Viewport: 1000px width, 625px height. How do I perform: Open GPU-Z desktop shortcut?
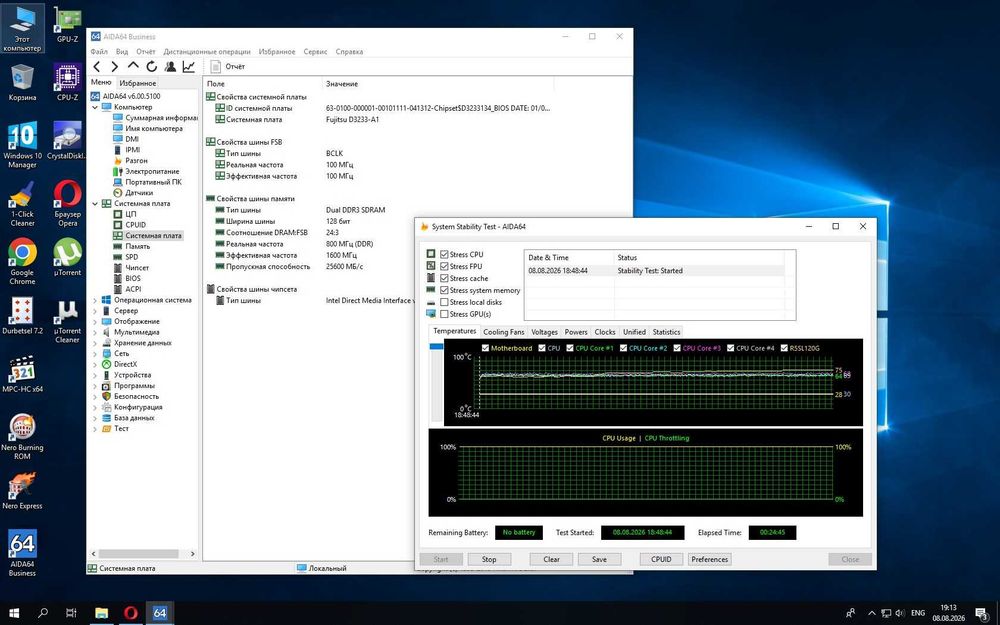67,24
